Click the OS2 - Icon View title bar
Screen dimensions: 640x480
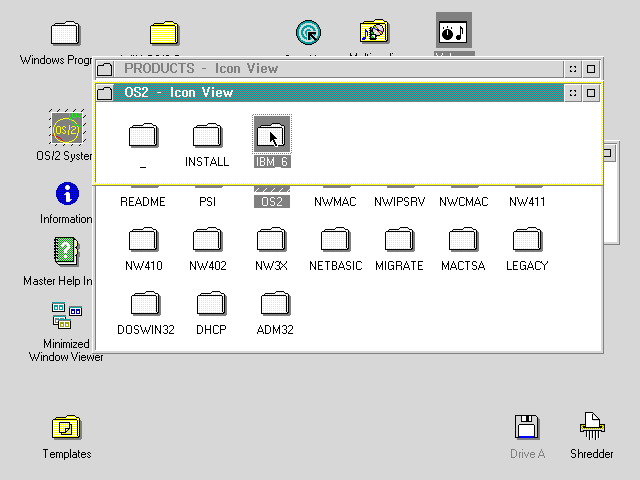[339, 93]
